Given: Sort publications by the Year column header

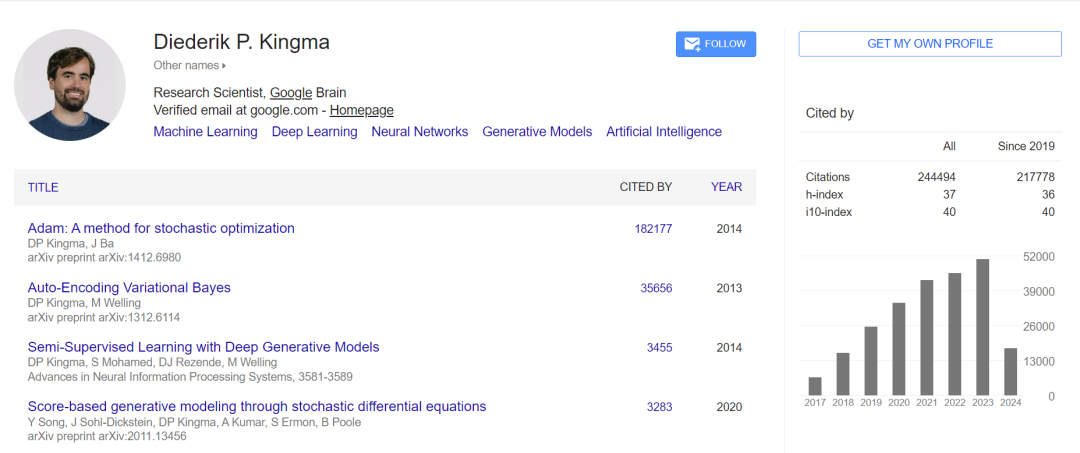Looking at the screenshot, I should (726, 187).
